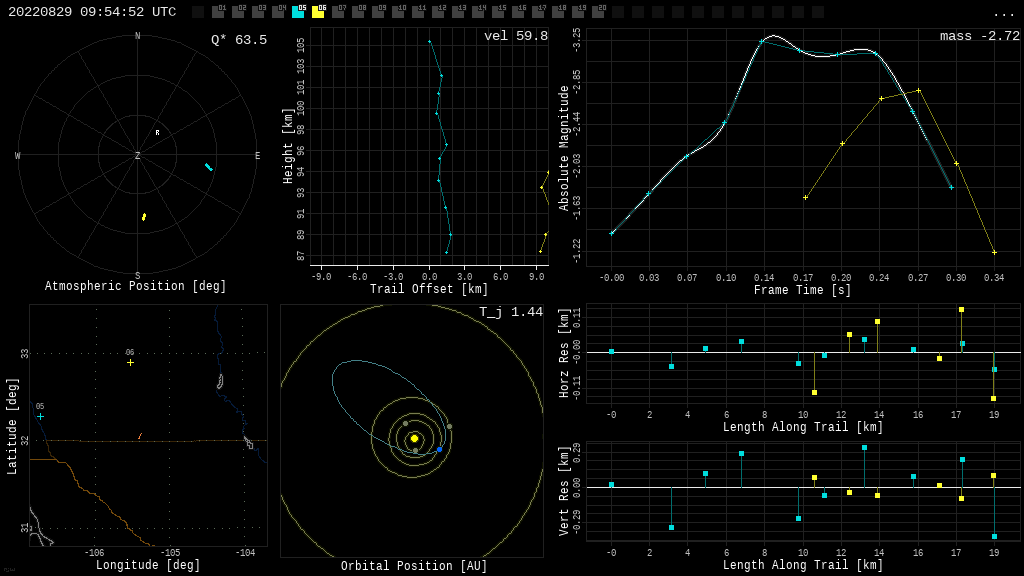Click the E compass label

point(257,155)
